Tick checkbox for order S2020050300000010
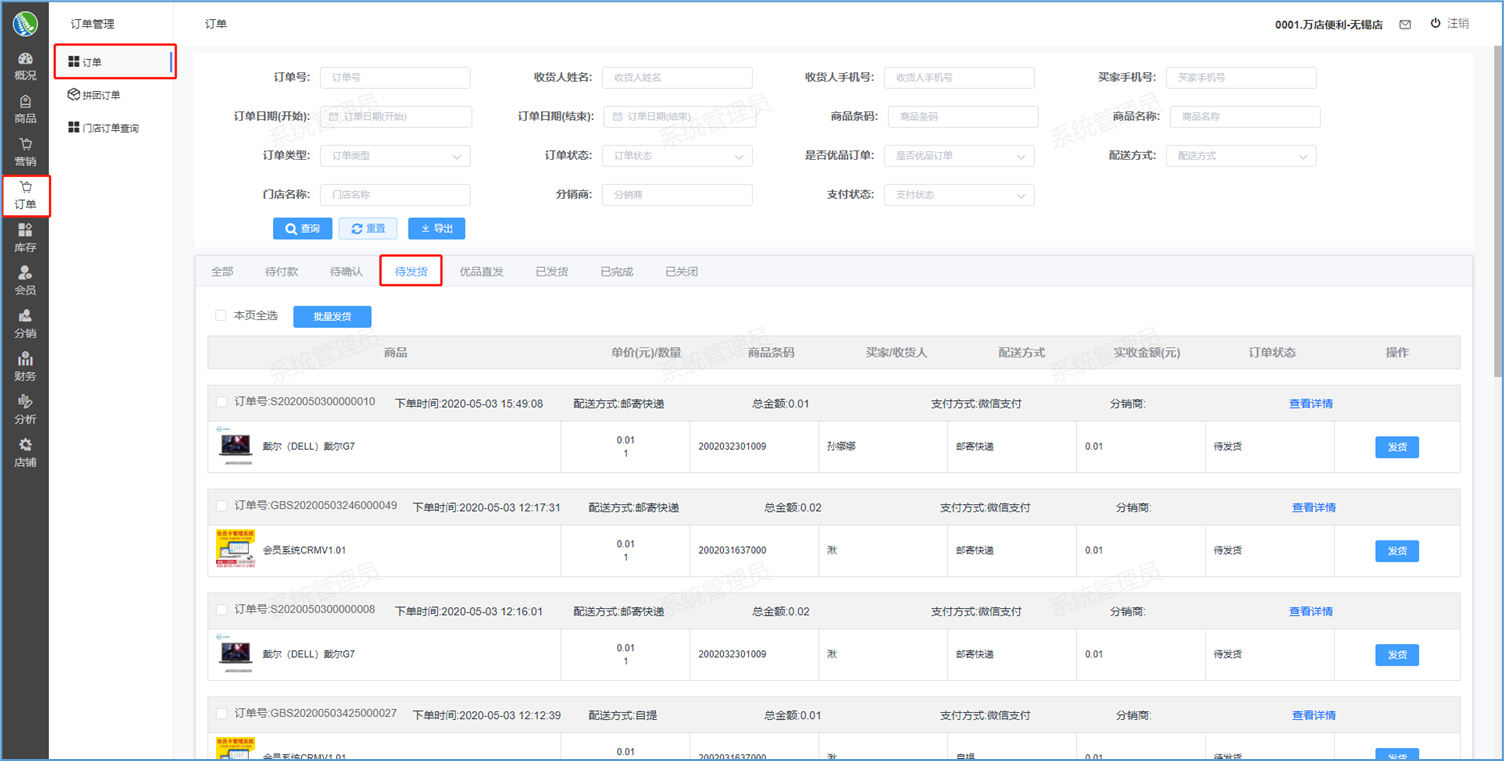This screenshot has height=761, width=1504. coord(222,403)
